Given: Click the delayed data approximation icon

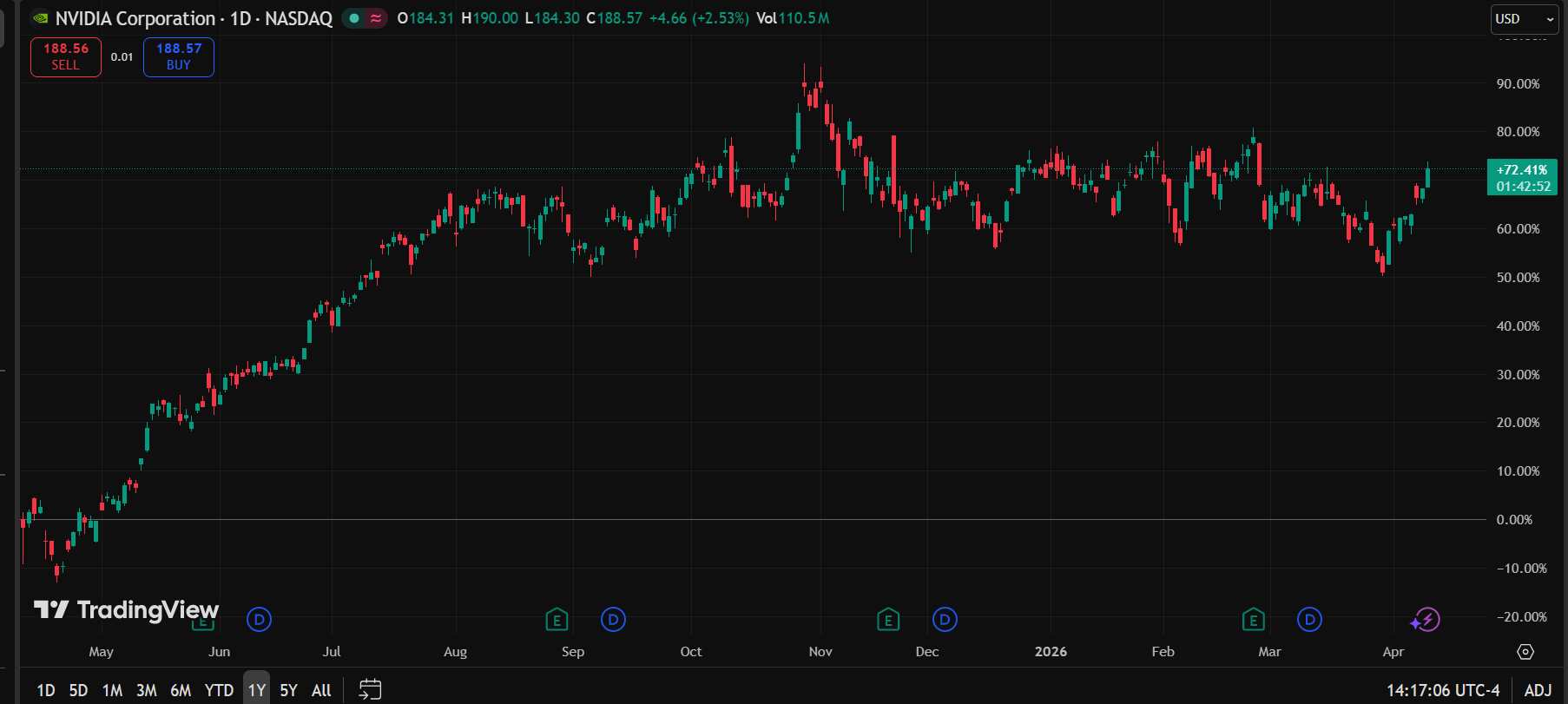Looking at the screenshot, I should [x=376, y=18].
